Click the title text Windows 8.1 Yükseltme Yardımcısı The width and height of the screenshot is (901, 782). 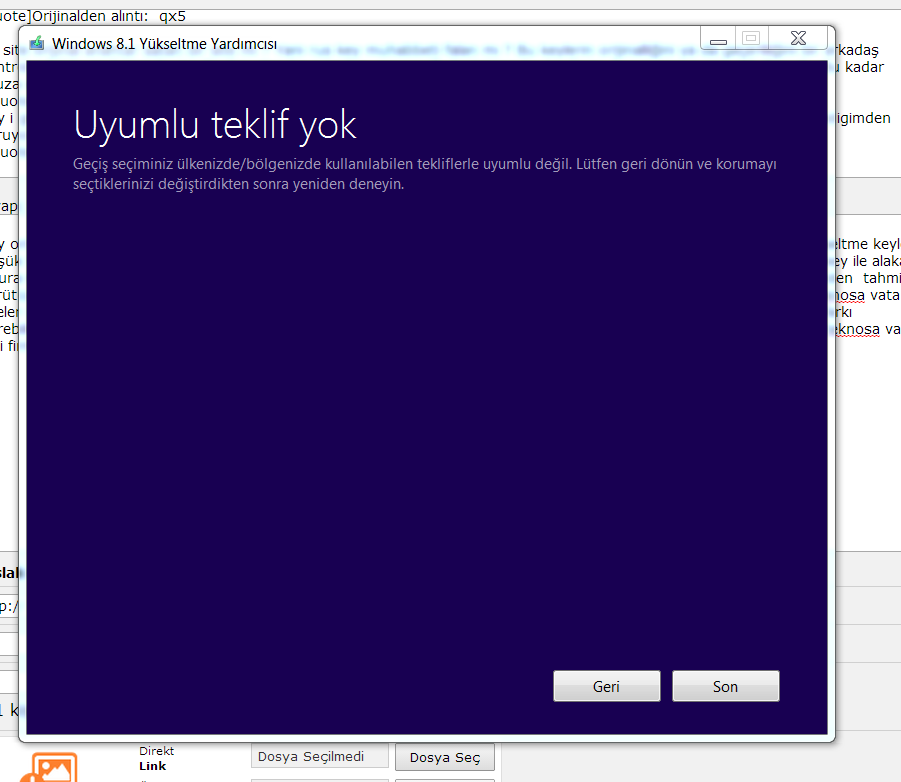(x=164, y=44)
